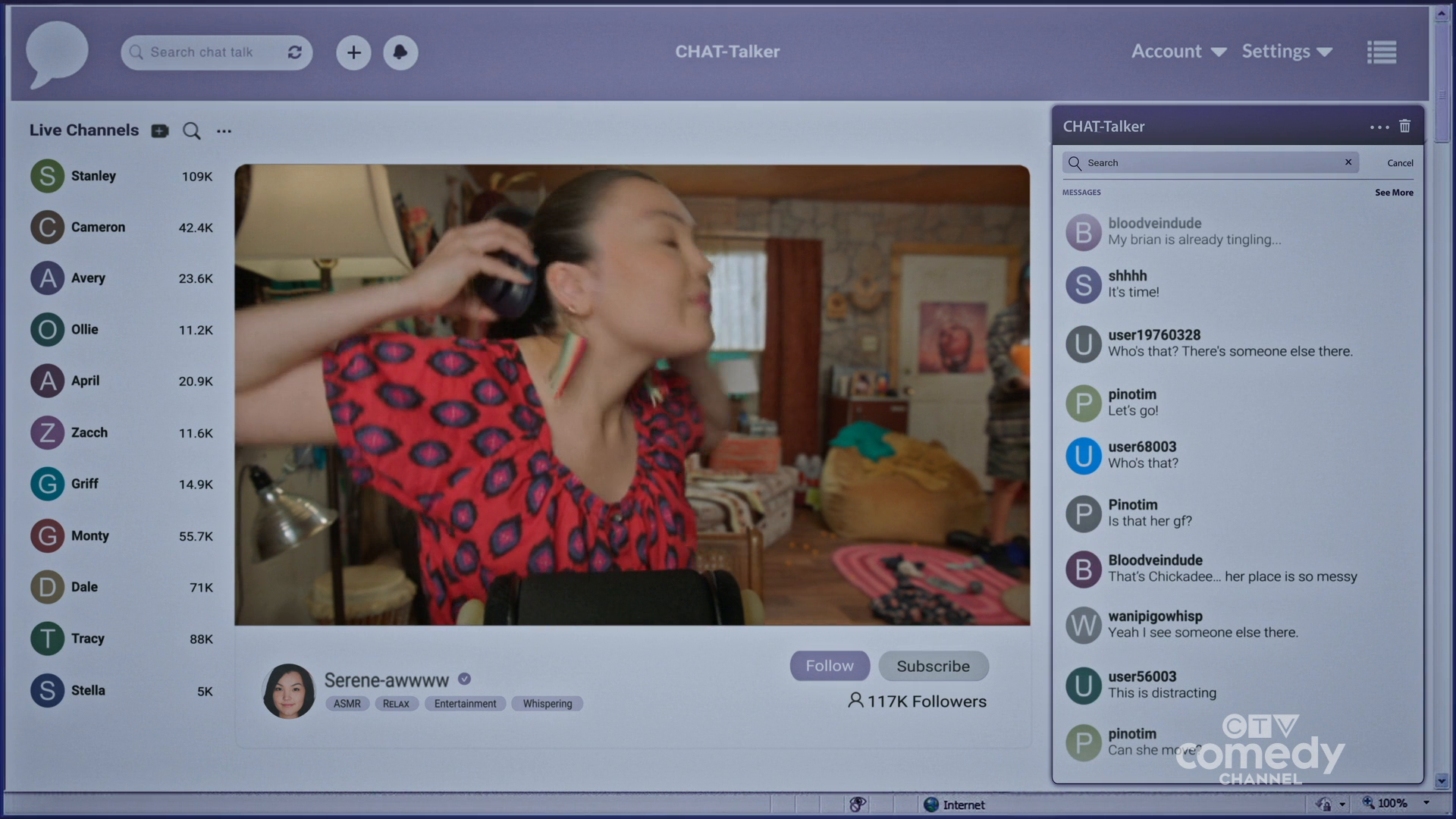Screen dimensions: 1456x819
Task: Open Live Channels more options ellipsis
Action: tap(224, 131)
